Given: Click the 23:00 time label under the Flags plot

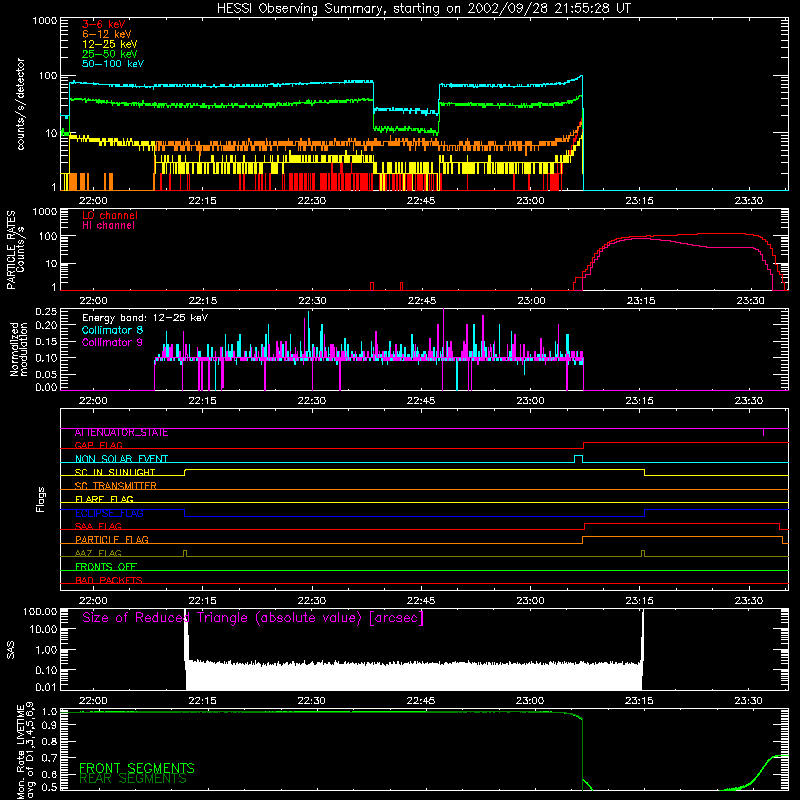Looking at the screenshot, I should [x=531, y=601].
